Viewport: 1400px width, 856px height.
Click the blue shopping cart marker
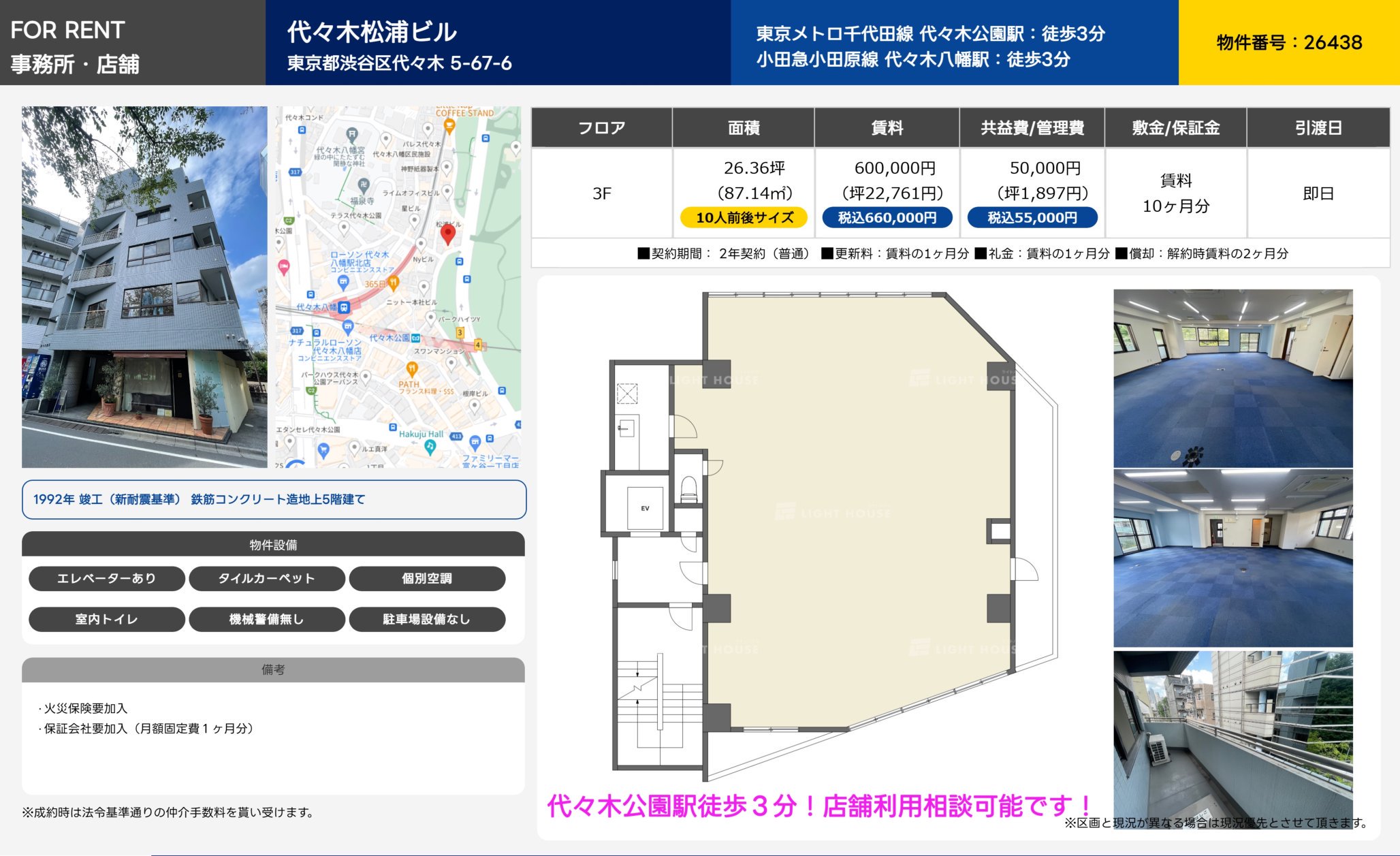click(323, 450)
